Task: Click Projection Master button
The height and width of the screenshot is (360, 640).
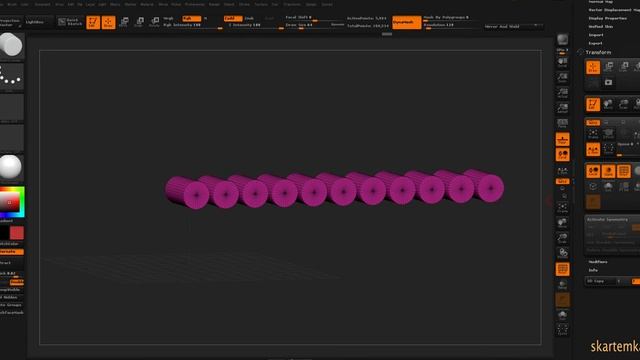Action: (10, 22)
